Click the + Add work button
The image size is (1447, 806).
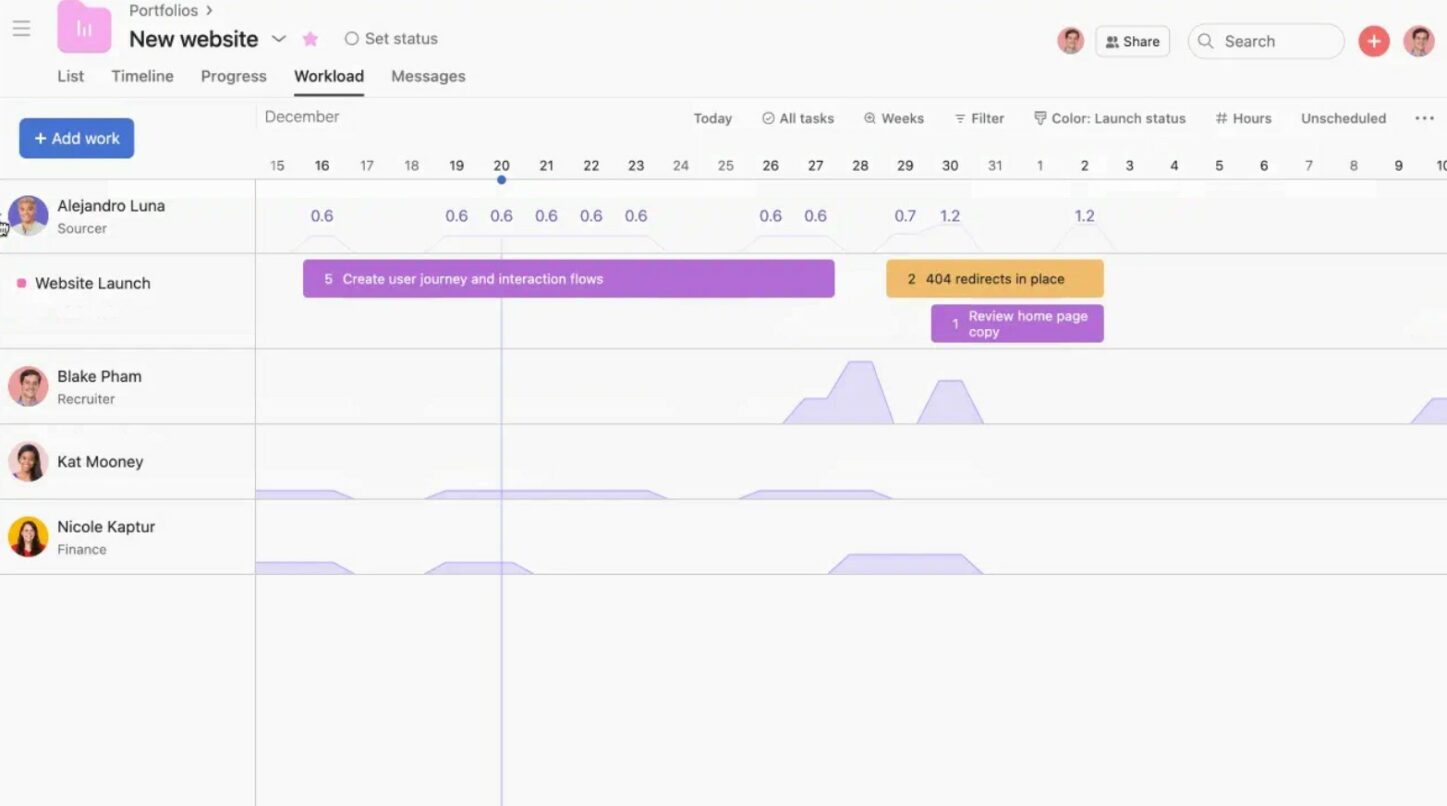click(x=76, y=138)
